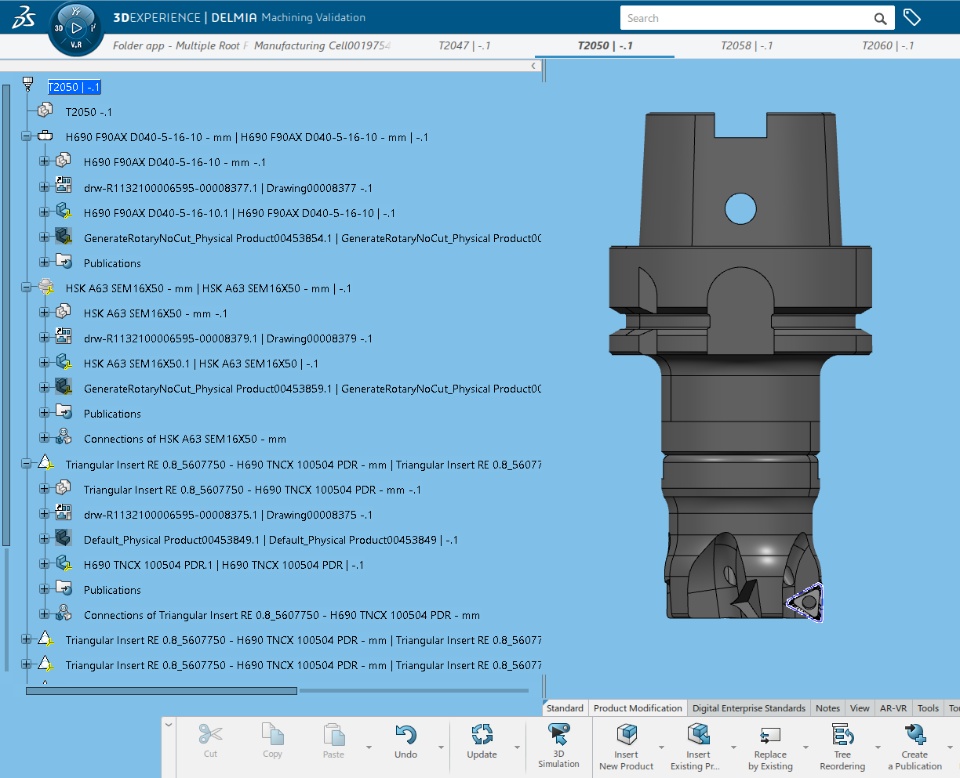Open the tags icon beside search
Image resolution: width=960 pixels, height=778 pixels.
(912, 18)
